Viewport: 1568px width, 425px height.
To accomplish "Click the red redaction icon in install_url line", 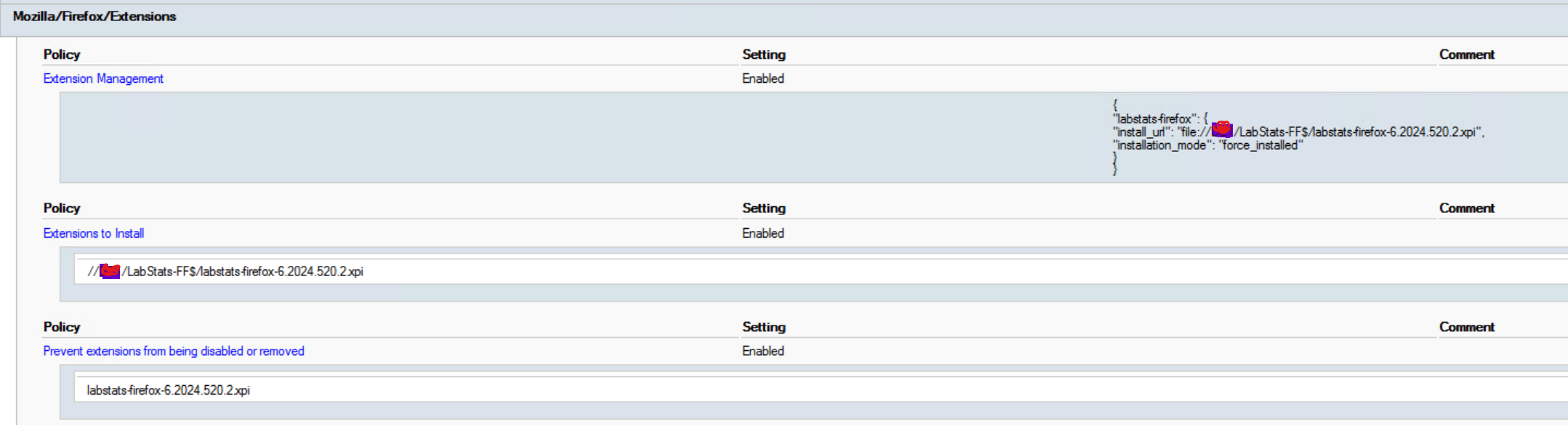I will point(1222,129).
